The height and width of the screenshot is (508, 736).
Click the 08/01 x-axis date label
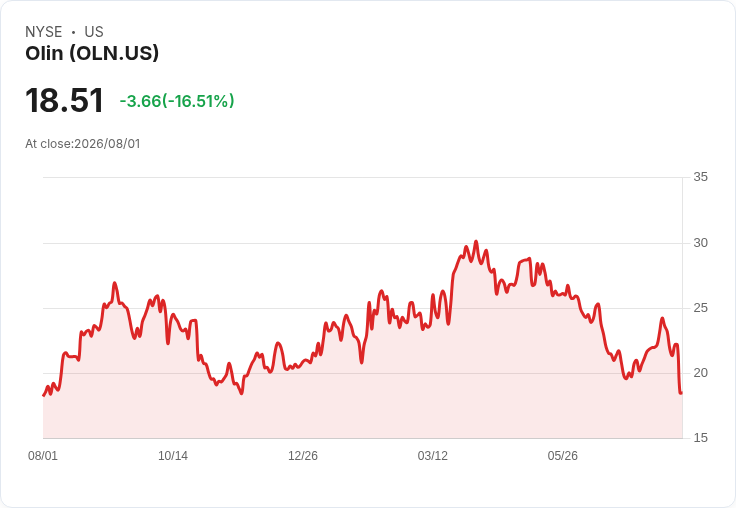tap(43, 455)
